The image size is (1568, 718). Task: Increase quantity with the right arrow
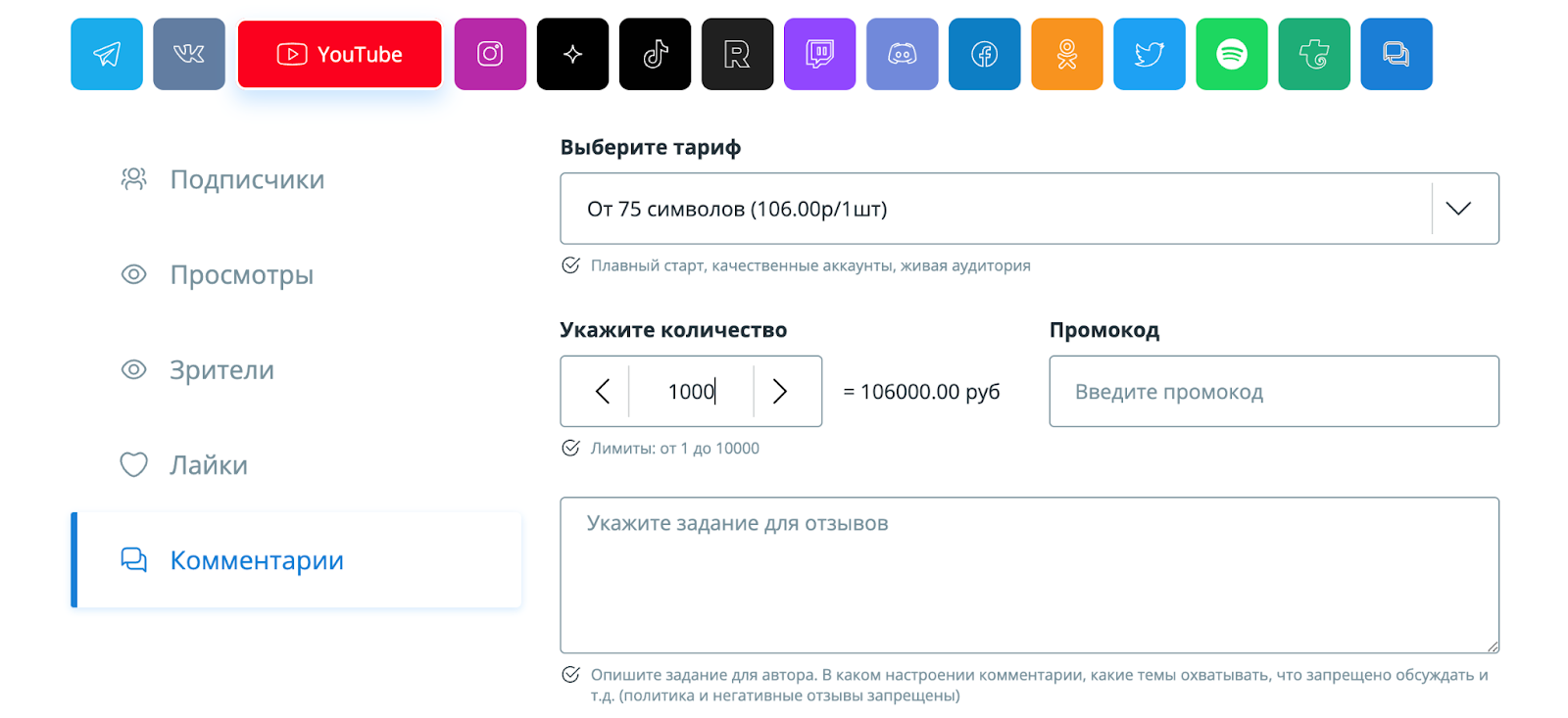click(x=780, y=392)
